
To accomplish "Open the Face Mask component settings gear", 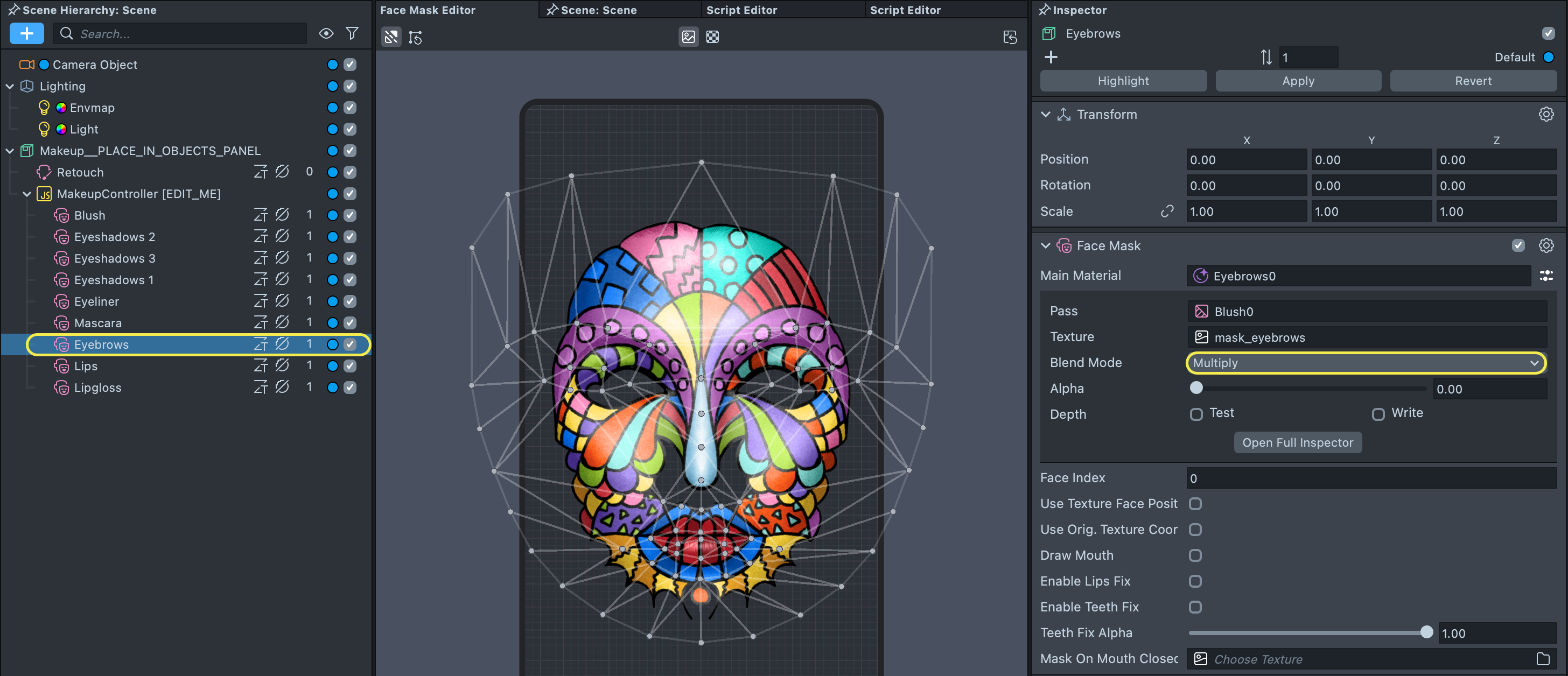I will pyautogui.click(x=1546, y=246).
